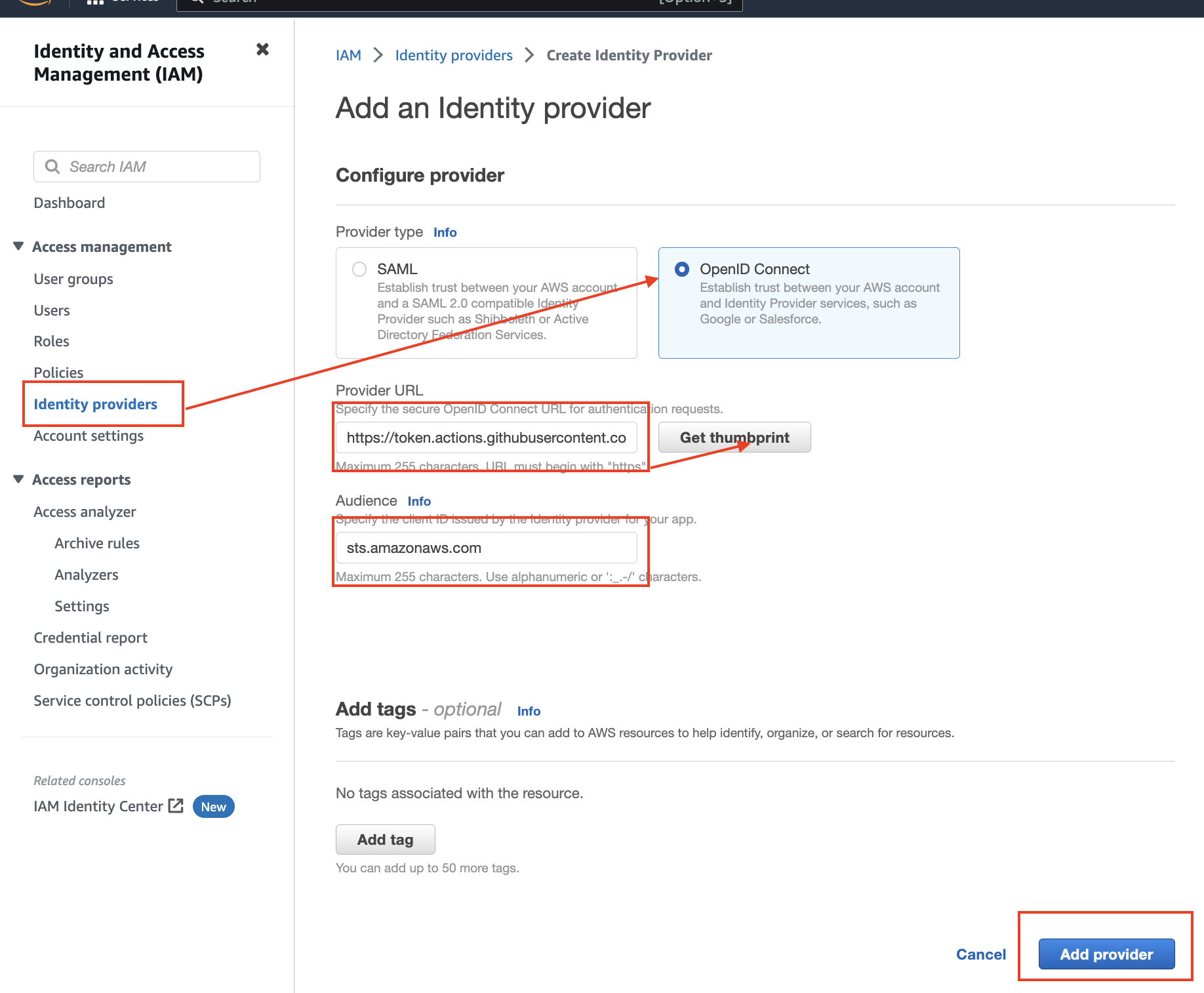This screenshot has width=1204, height=993.
Task: Click the top navigation search bar
Action: 459,4
